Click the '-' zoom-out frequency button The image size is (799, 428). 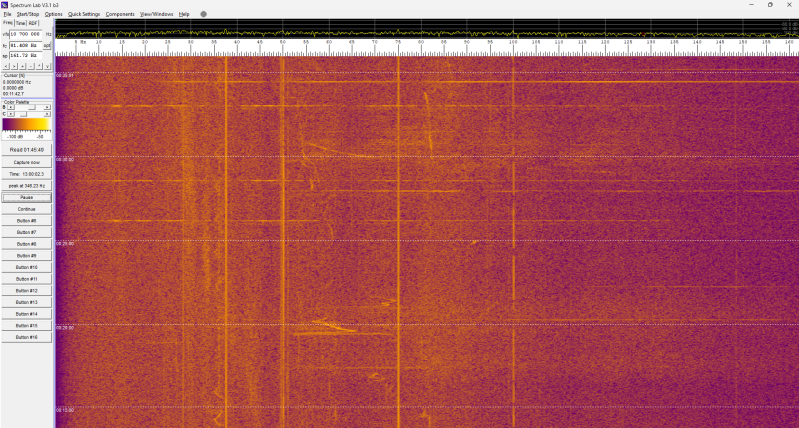point(31,66)
